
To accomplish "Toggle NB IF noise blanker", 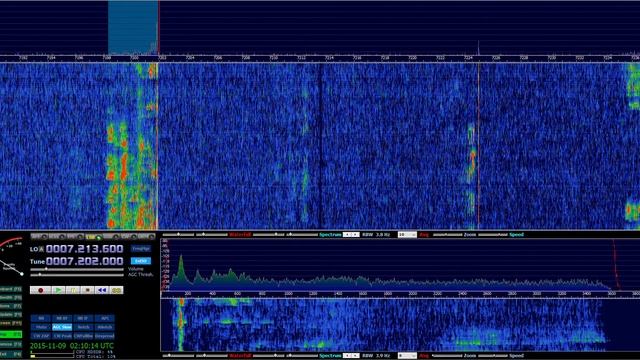I will (x=83, y=318).
